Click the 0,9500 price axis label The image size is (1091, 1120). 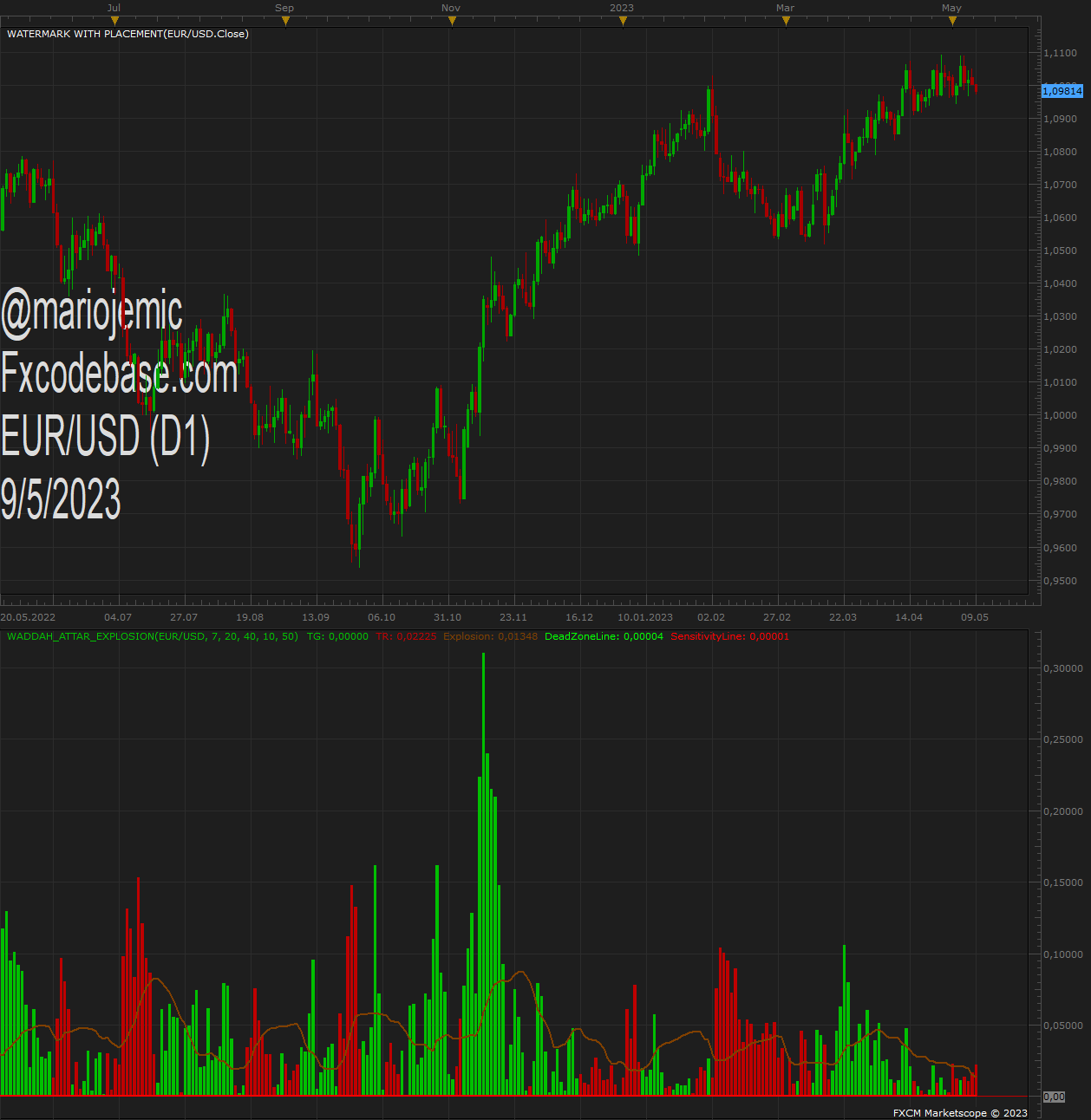click(x=1061, y=581)
